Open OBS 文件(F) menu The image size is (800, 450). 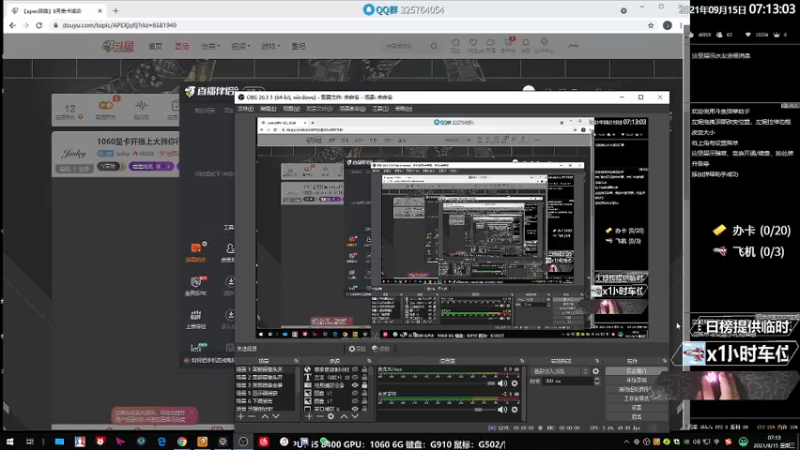(245, 109)
